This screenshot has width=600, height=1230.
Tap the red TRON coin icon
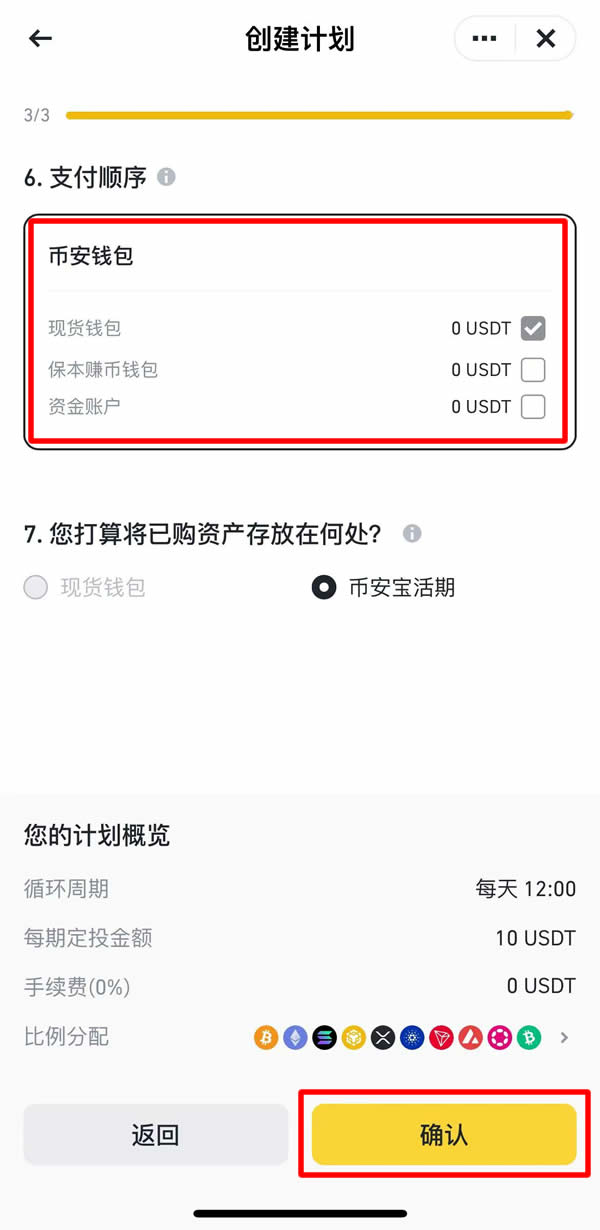point(441,1038)
